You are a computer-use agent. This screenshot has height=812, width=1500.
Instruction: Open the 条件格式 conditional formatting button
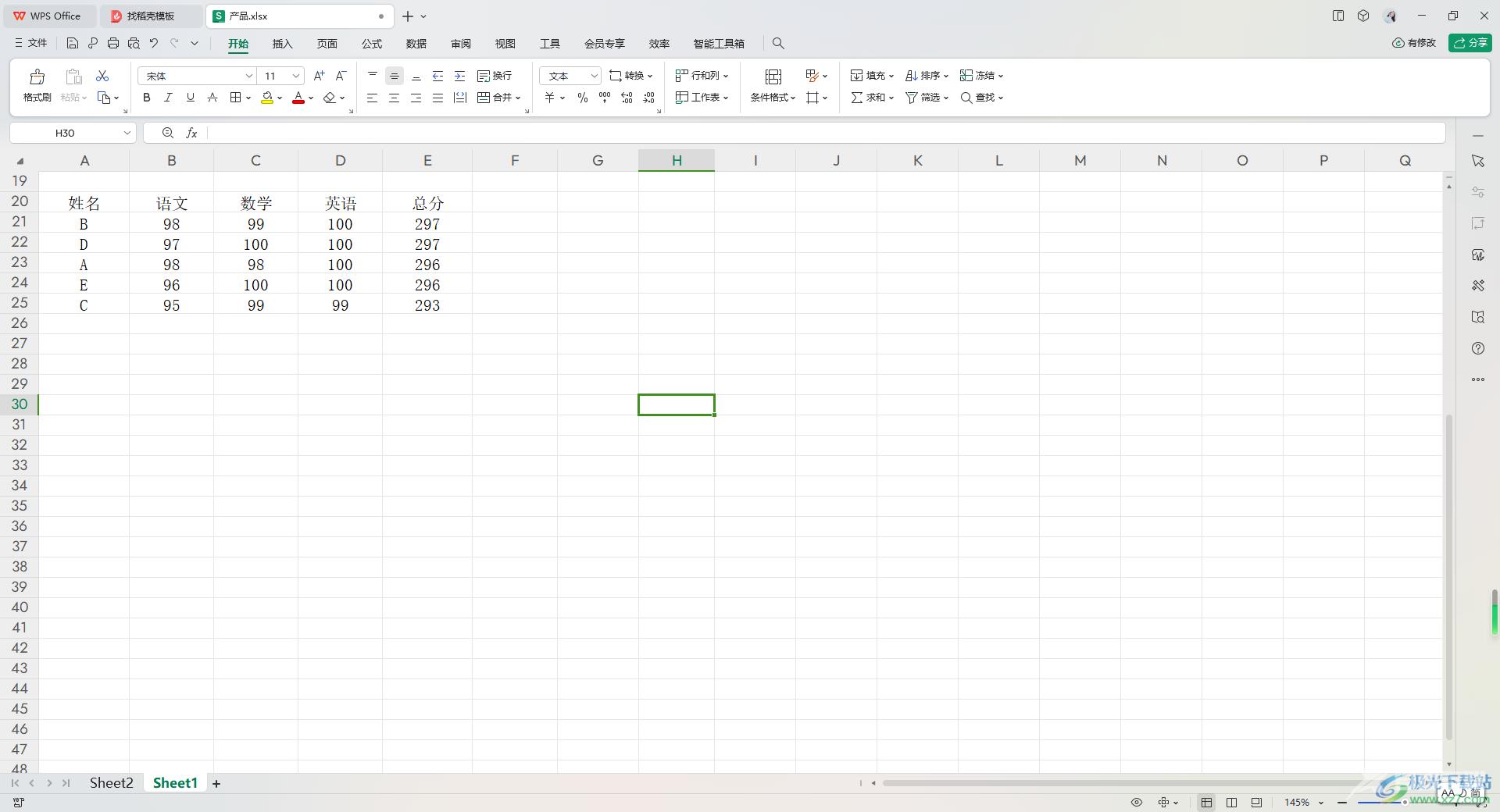773,85
